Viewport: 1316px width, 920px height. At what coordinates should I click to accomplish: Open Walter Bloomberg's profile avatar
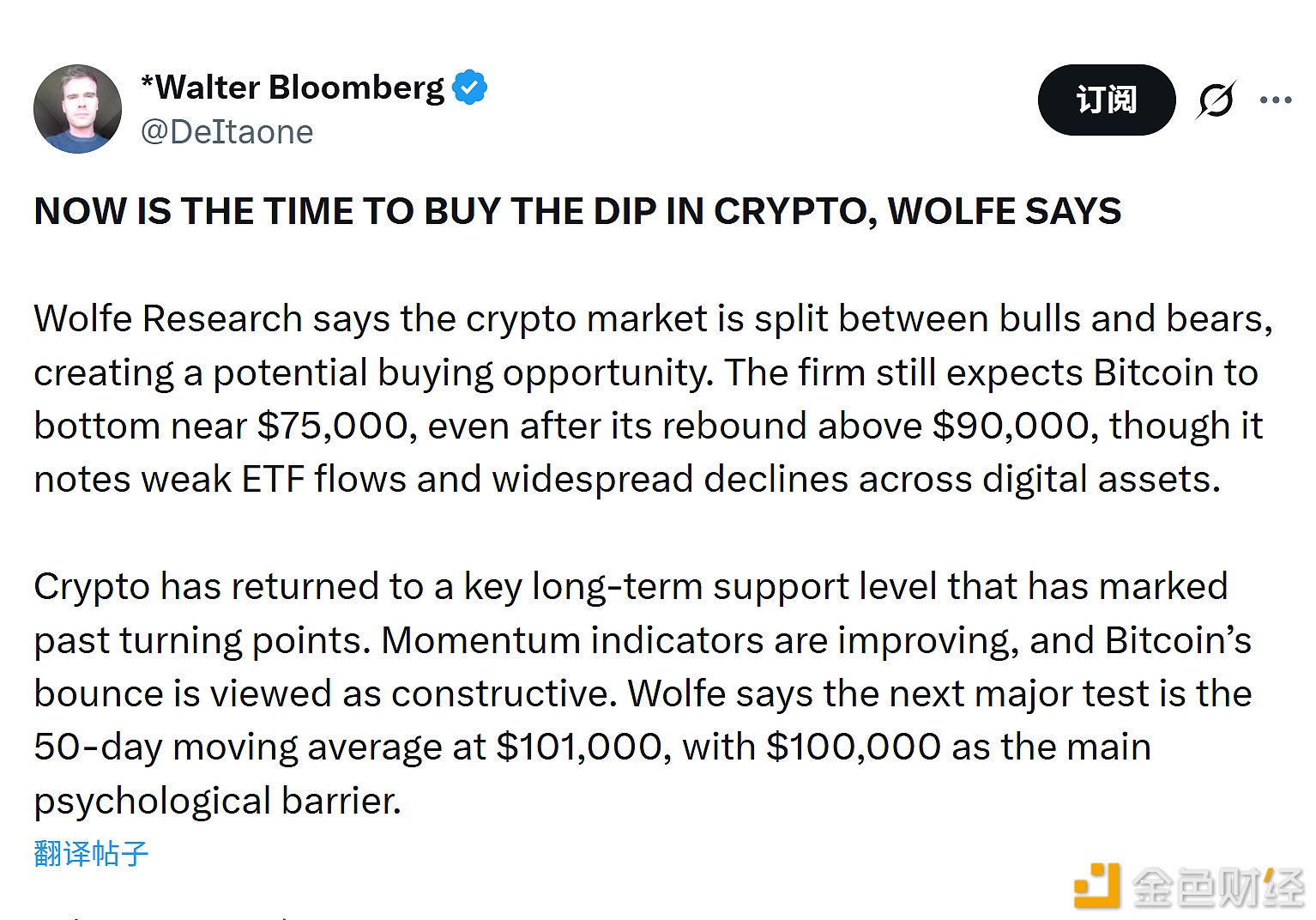[x=77, y=109]
